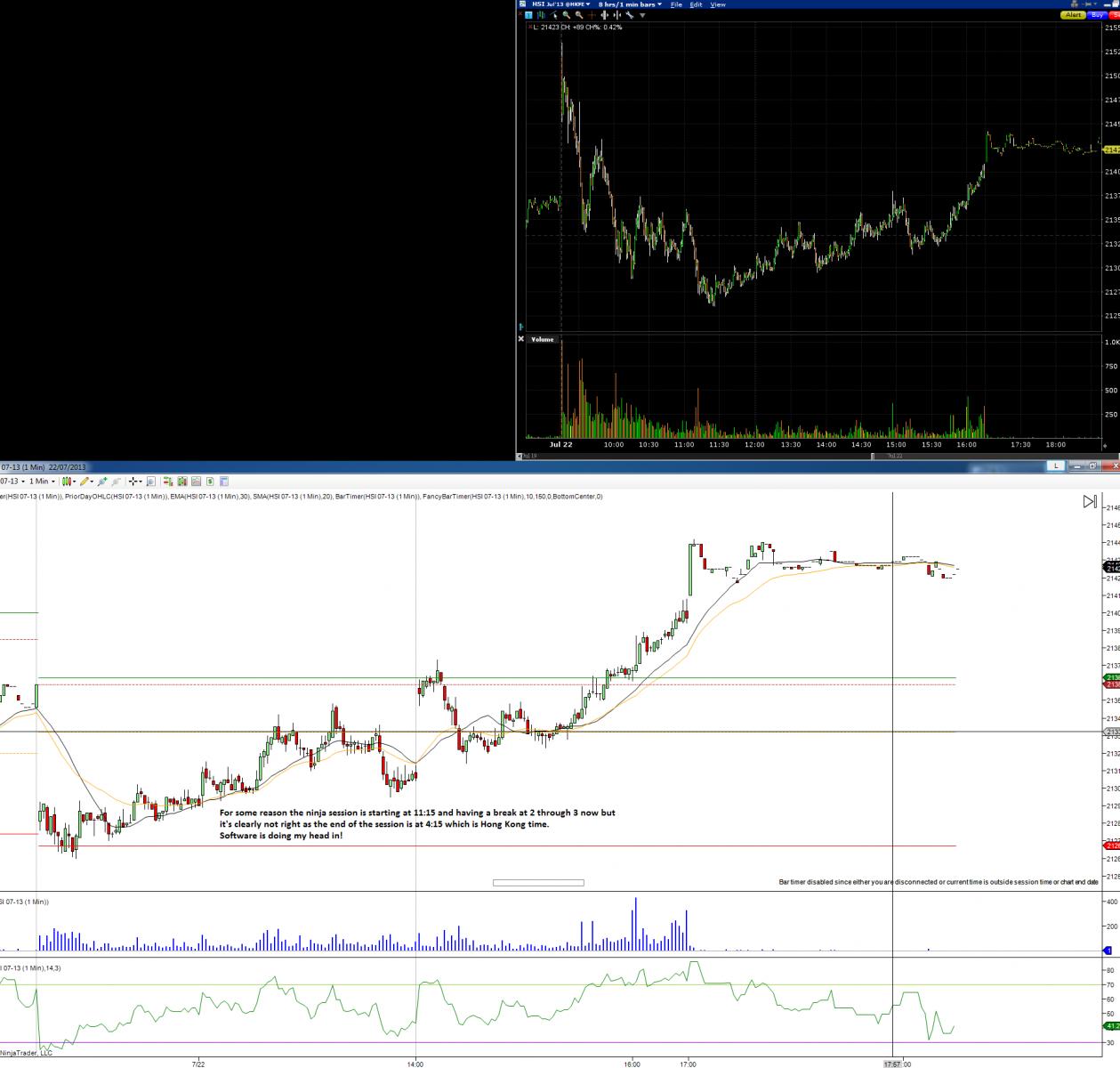Close the Volume subpanel with its X

click(521, 339)
